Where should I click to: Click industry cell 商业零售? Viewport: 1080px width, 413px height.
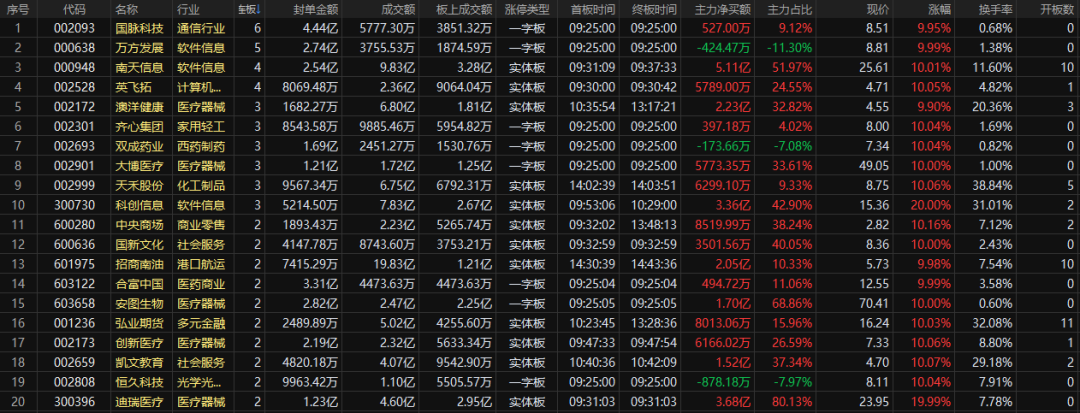click(x=201, y=225)
